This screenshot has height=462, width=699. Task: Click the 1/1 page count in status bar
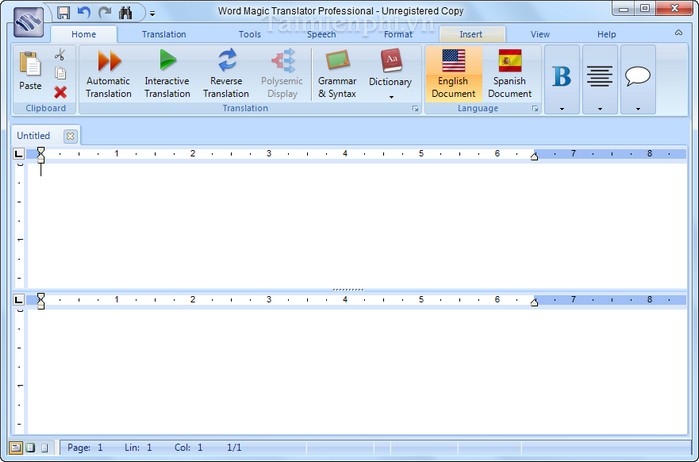(234, 447)
